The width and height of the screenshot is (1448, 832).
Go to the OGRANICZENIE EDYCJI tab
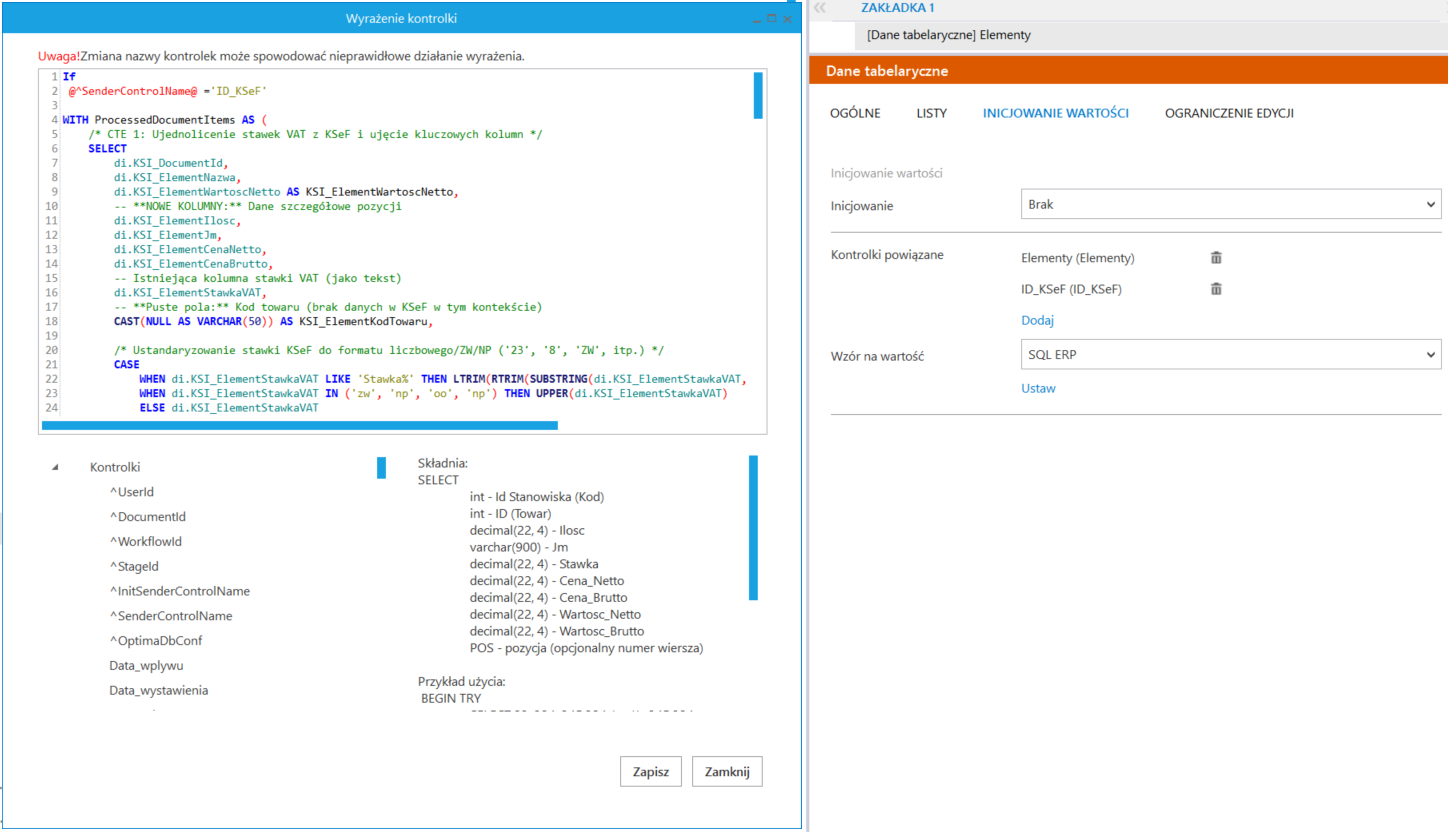point(1228,113)
